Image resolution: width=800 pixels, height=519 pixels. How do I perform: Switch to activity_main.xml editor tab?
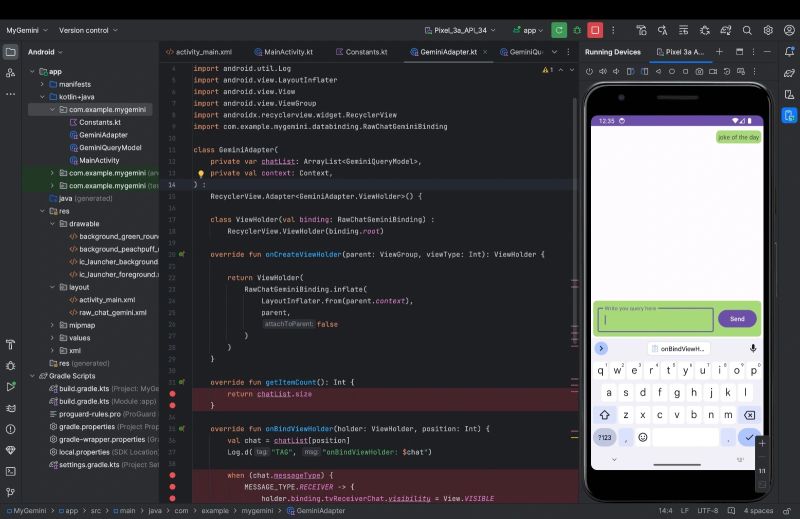pos(199,52)
